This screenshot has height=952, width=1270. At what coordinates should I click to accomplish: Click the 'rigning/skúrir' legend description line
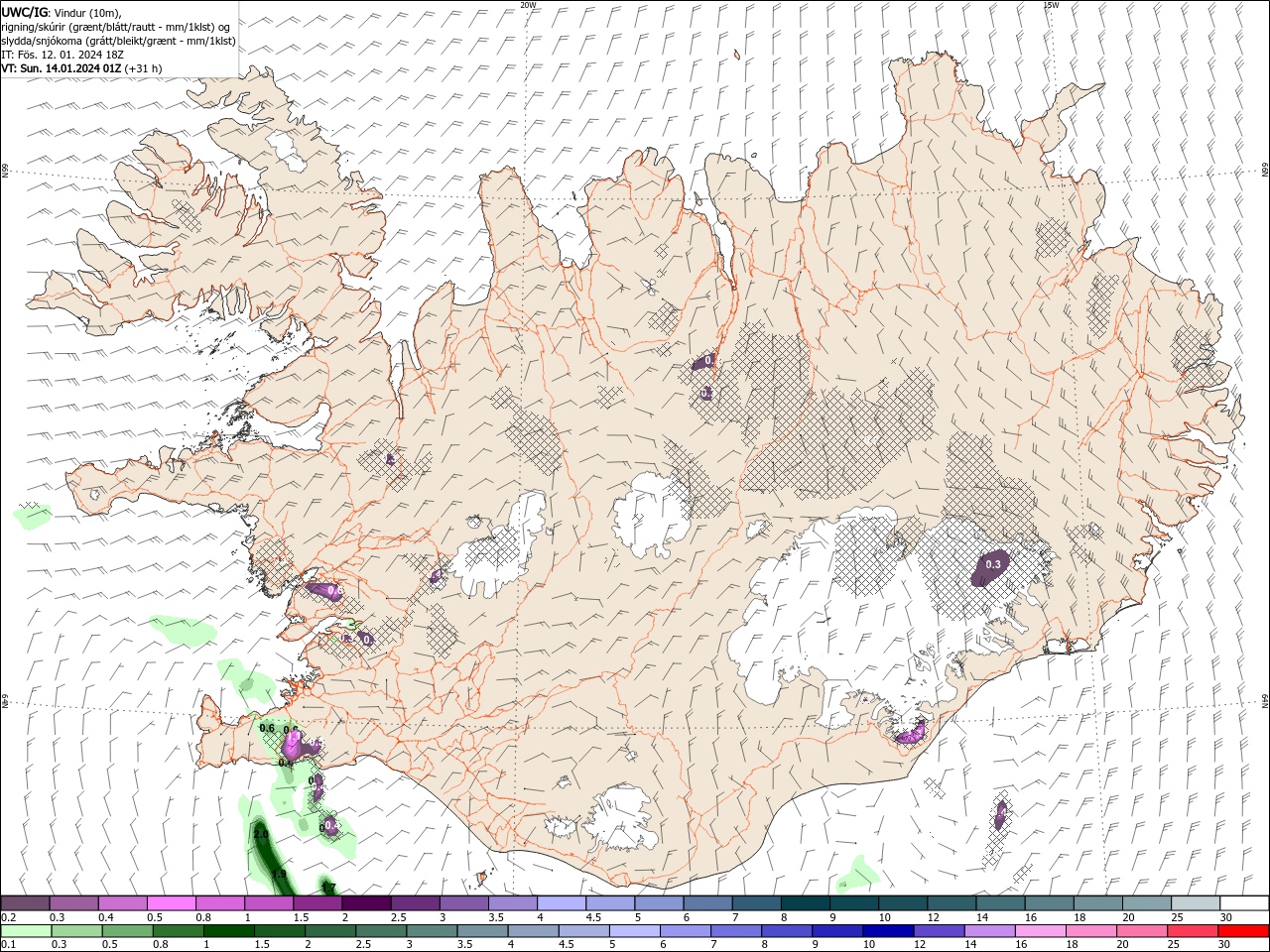pos(117,26)
